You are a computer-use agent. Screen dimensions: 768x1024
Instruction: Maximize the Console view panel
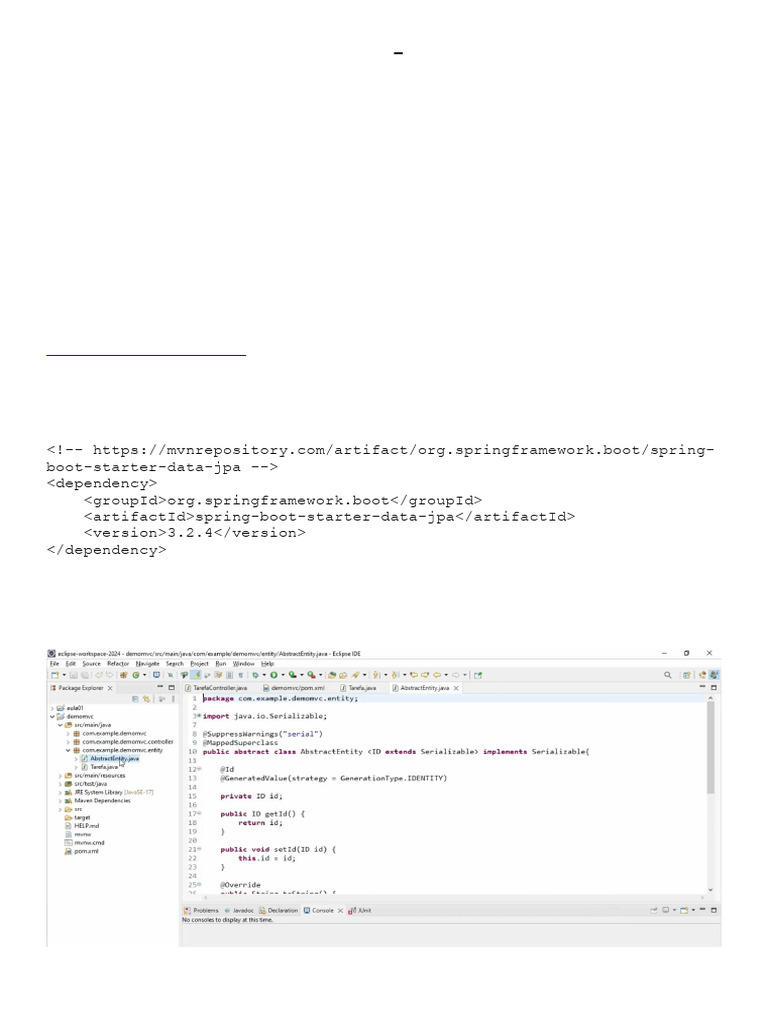pos(714,910)
